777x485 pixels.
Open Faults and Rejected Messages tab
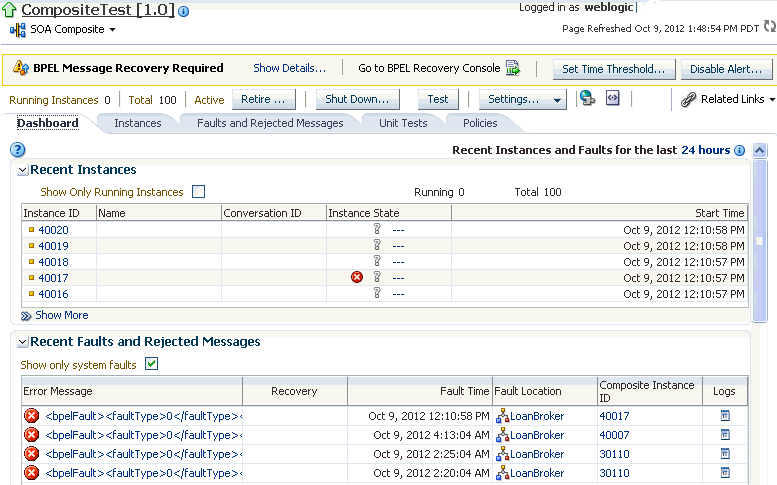click(x=270, y=123)
